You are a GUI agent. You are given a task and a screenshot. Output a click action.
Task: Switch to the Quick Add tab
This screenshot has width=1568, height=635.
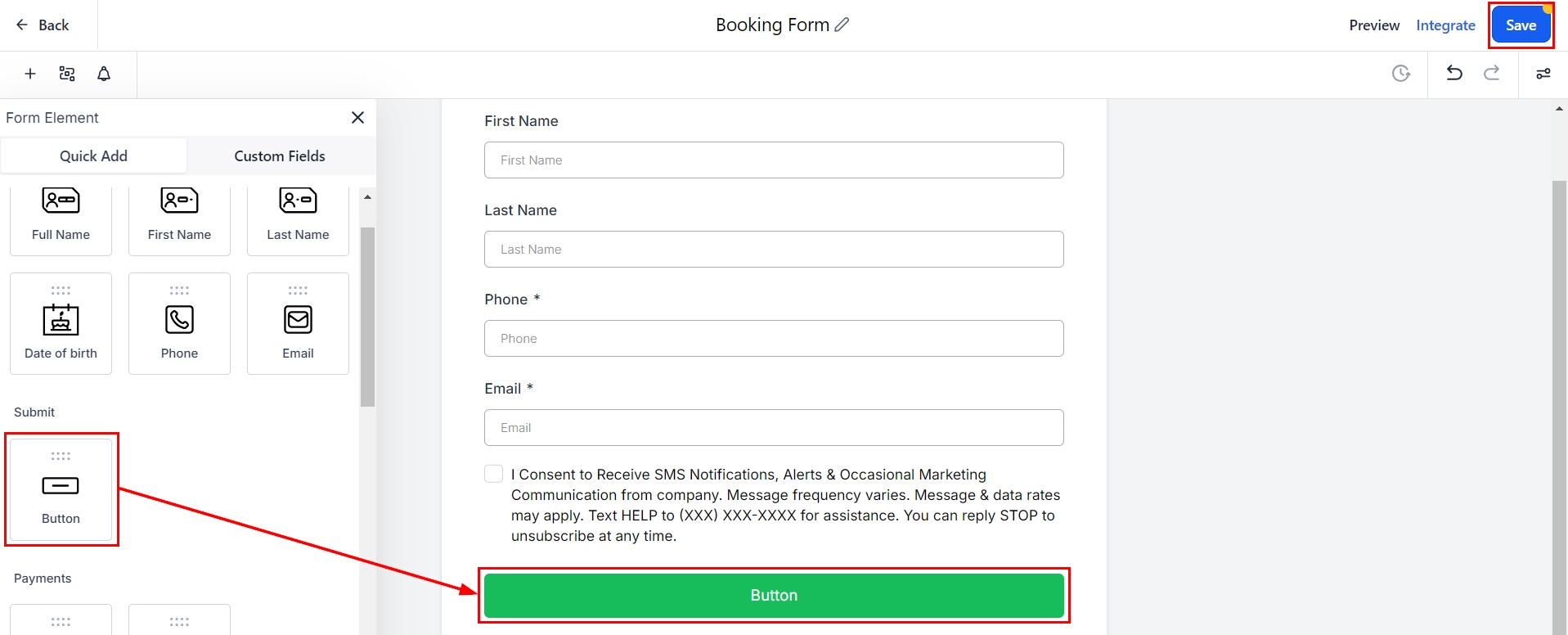93,156
